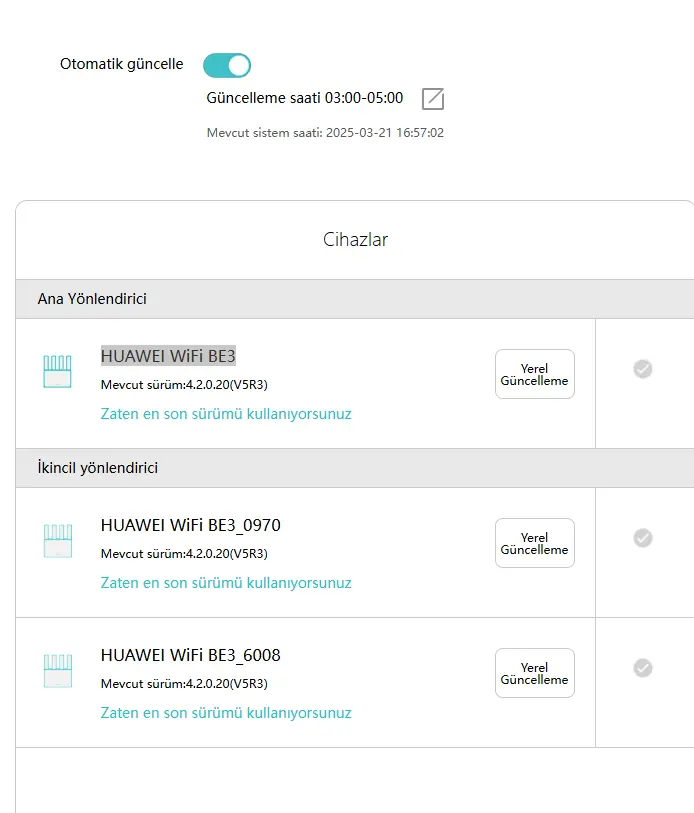
Task: Open Yerel Güncelleme for BE3_6008
Action: pos(535,673)
